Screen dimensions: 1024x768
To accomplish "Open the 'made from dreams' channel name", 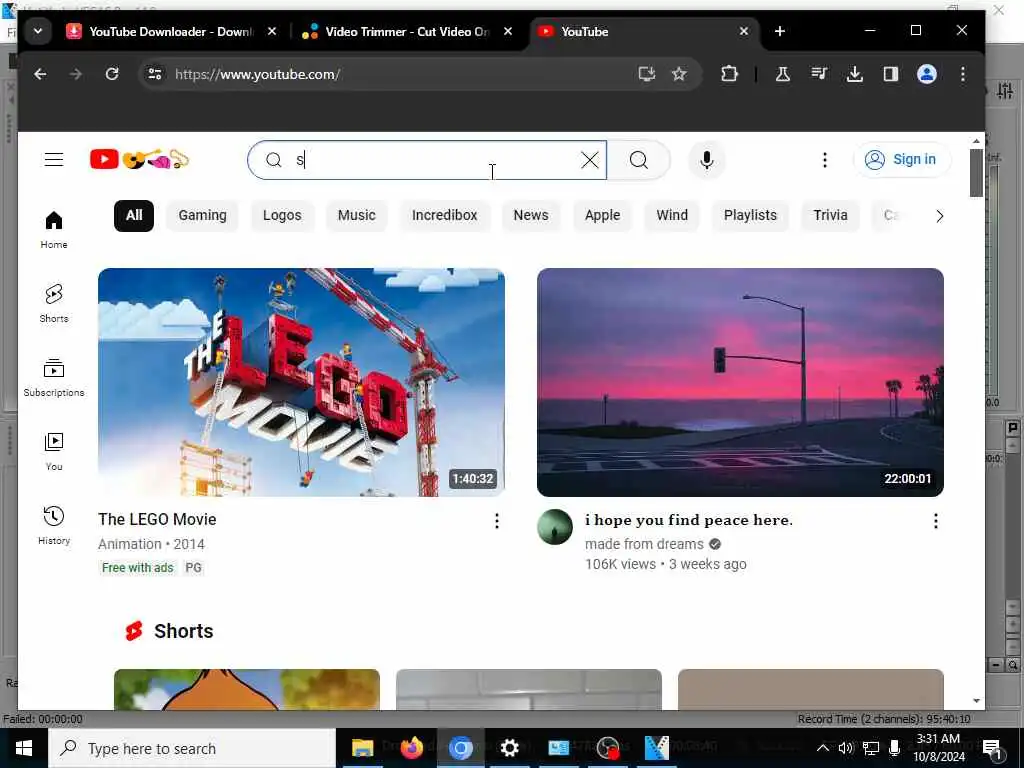I will click(x=645, y=544).
